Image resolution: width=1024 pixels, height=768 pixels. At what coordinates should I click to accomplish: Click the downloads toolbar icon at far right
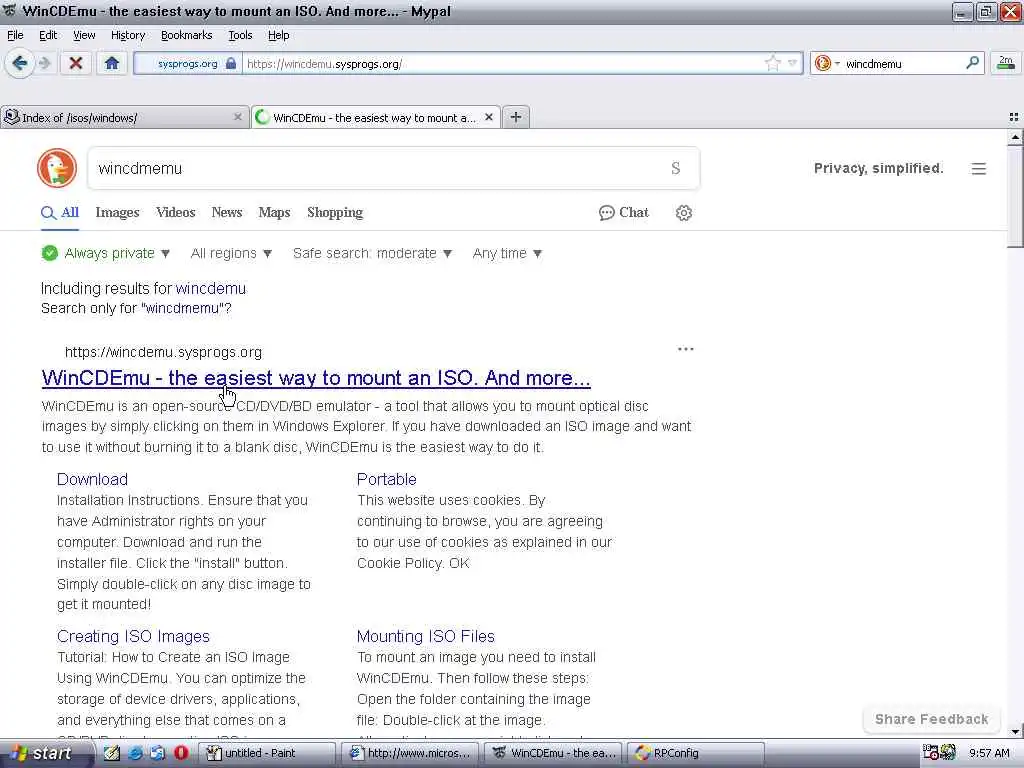point(1006,63)
